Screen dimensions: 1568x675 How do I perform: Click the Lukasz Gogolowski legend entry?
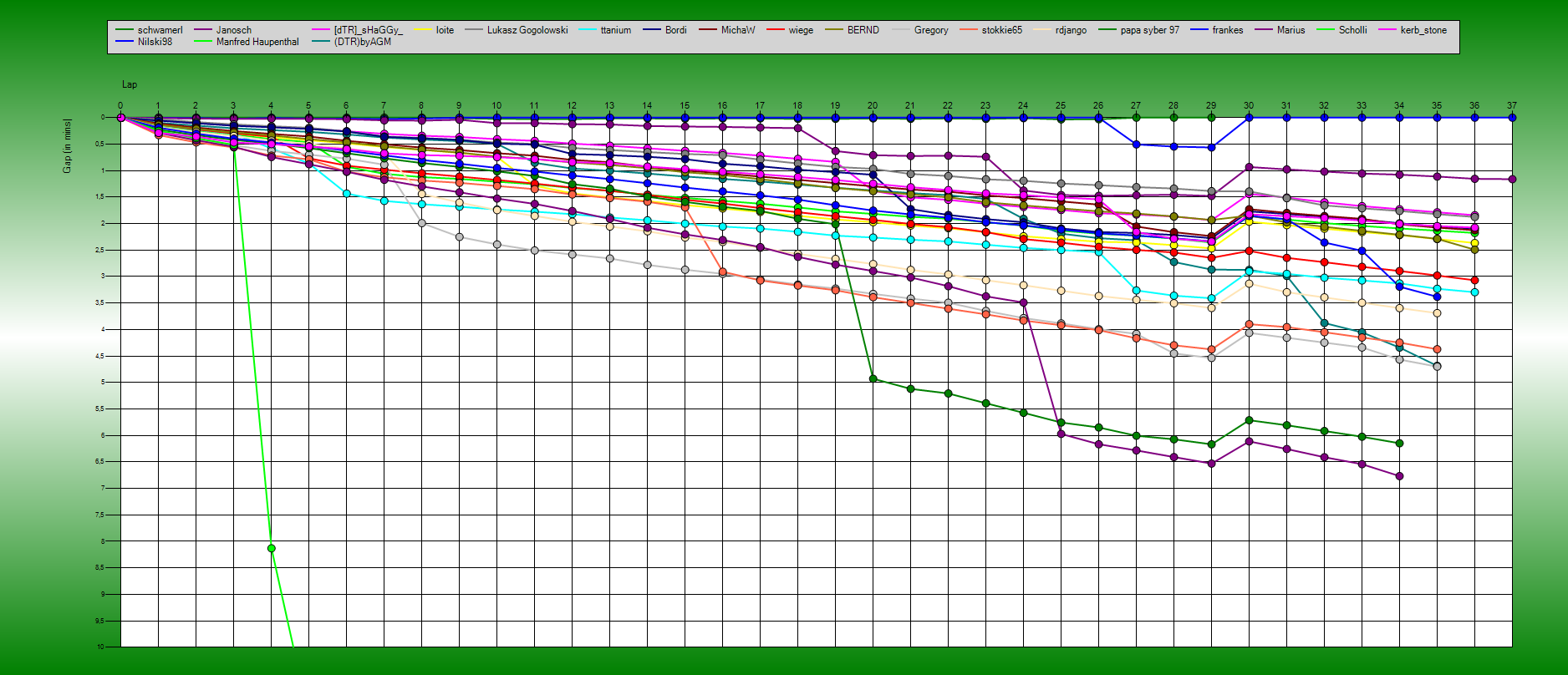click(517, 30)
